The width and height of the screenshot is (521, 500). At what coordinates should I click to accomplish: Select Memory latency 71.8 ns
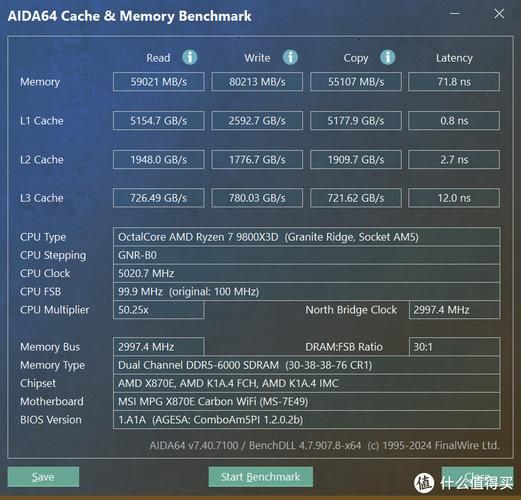coord(454,82)
